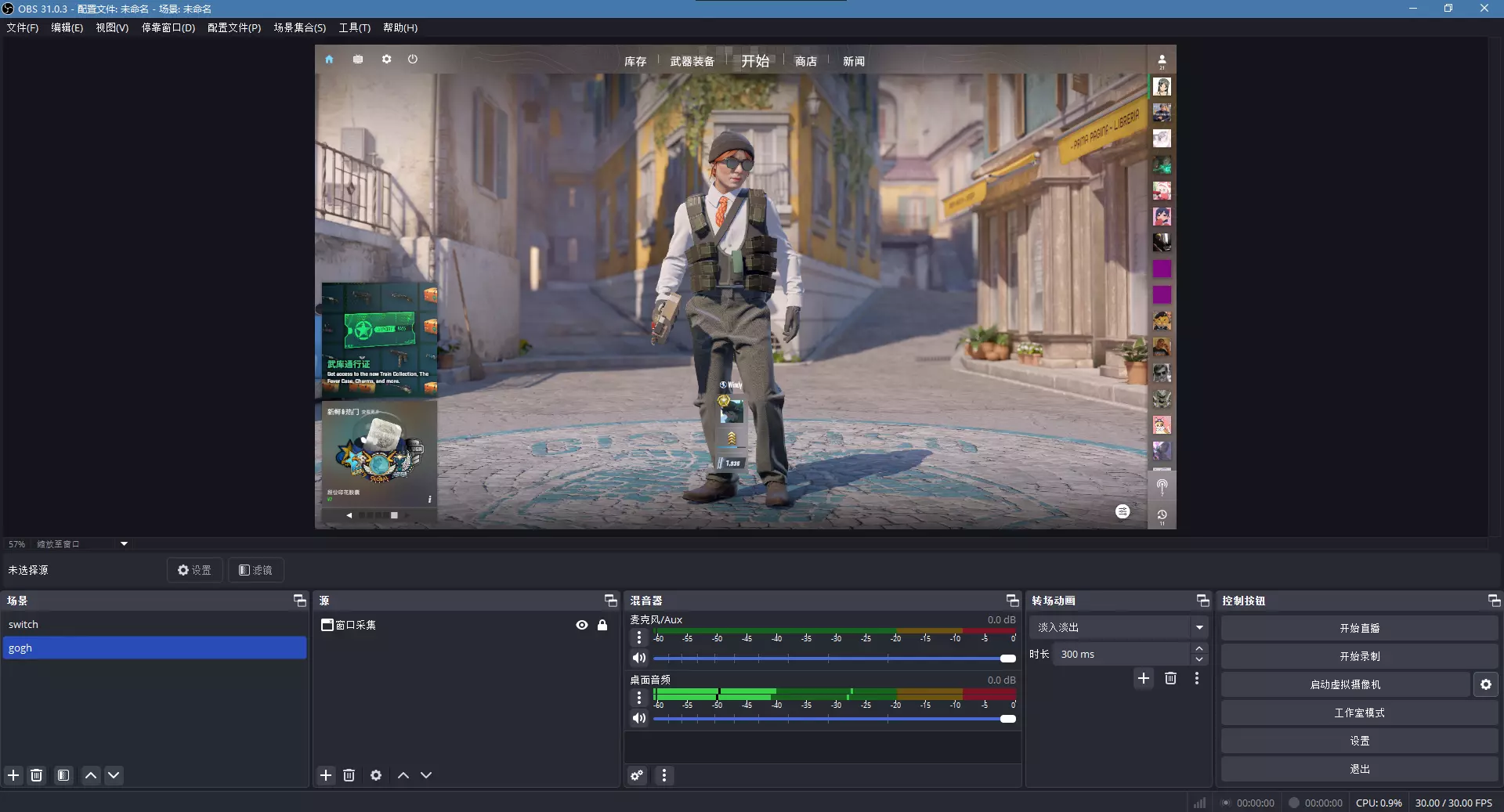The height and width of the screenshot is (812, 1504).
Task: Expand the preview scaling dropdown
Action: point(124,544)
